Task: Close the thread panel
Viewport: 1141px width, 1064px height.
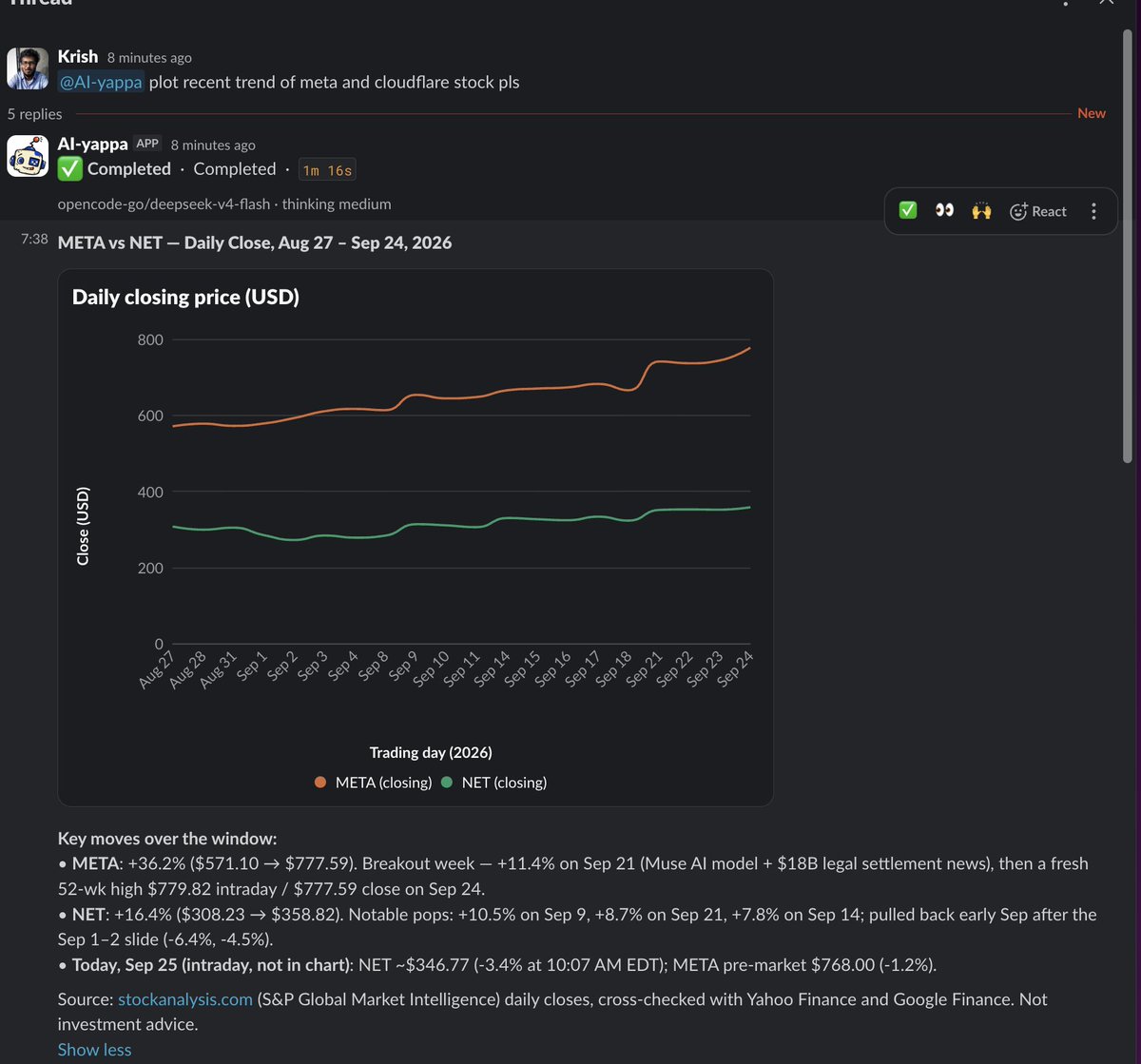Action: coord(1106,3)
